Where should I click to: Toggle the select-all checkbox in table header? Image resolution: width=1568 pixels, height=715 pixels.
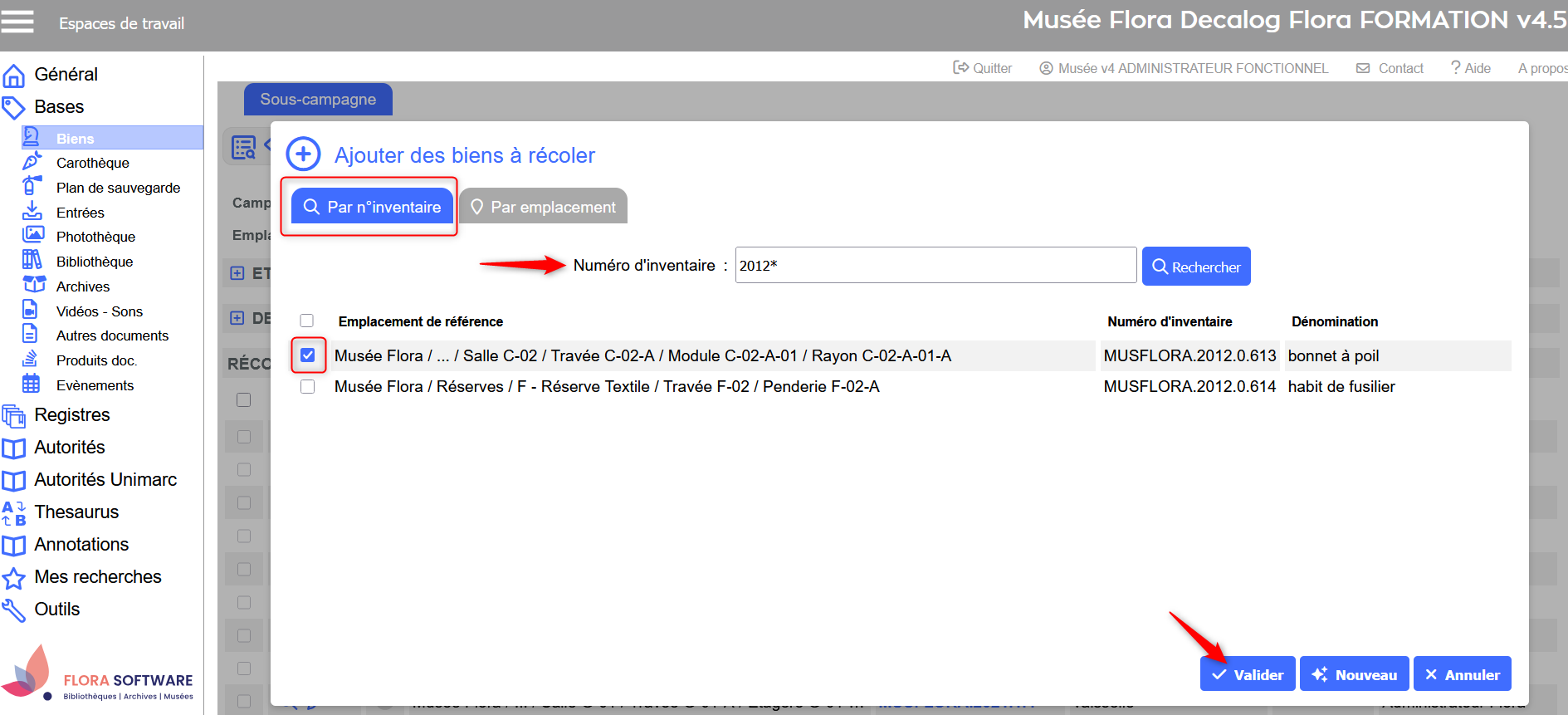point(307,321)
